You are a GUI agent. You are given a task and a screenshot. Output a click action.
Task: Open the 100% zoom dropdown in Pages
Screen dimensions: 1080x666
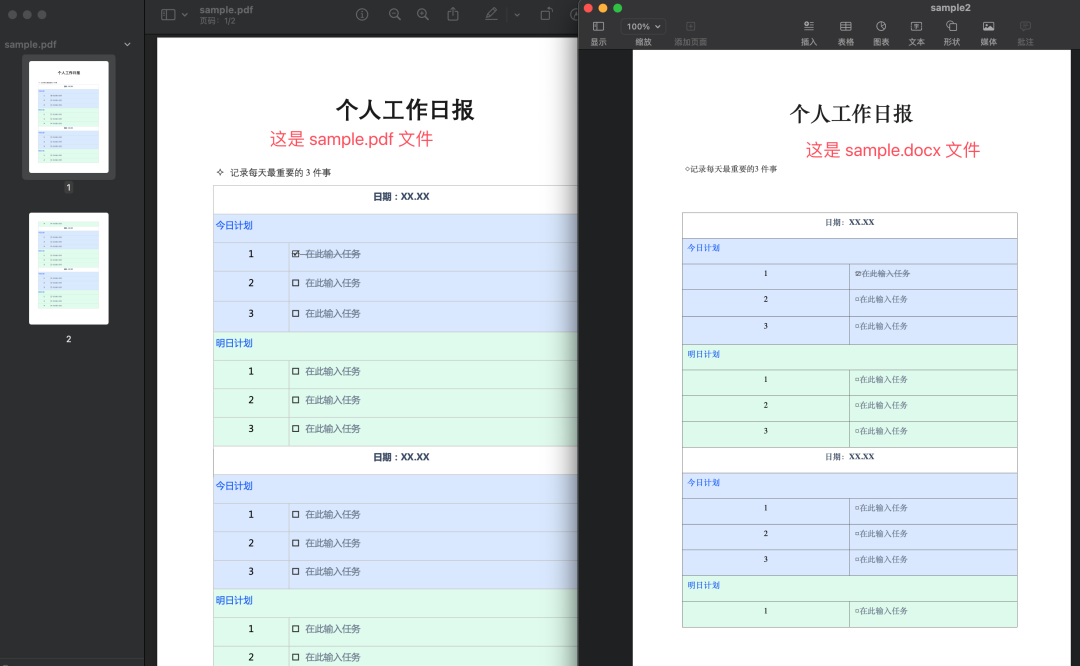click(643, 26)
